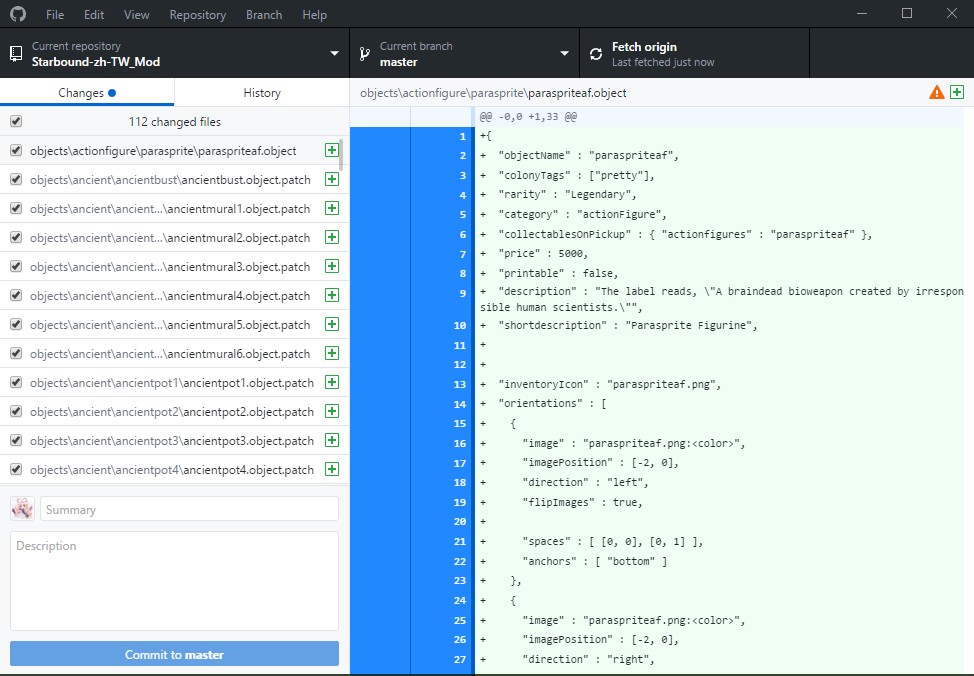
Task: Deselect the ancientmural4.object.patch checkbox
Action: (x=16, y=295)
